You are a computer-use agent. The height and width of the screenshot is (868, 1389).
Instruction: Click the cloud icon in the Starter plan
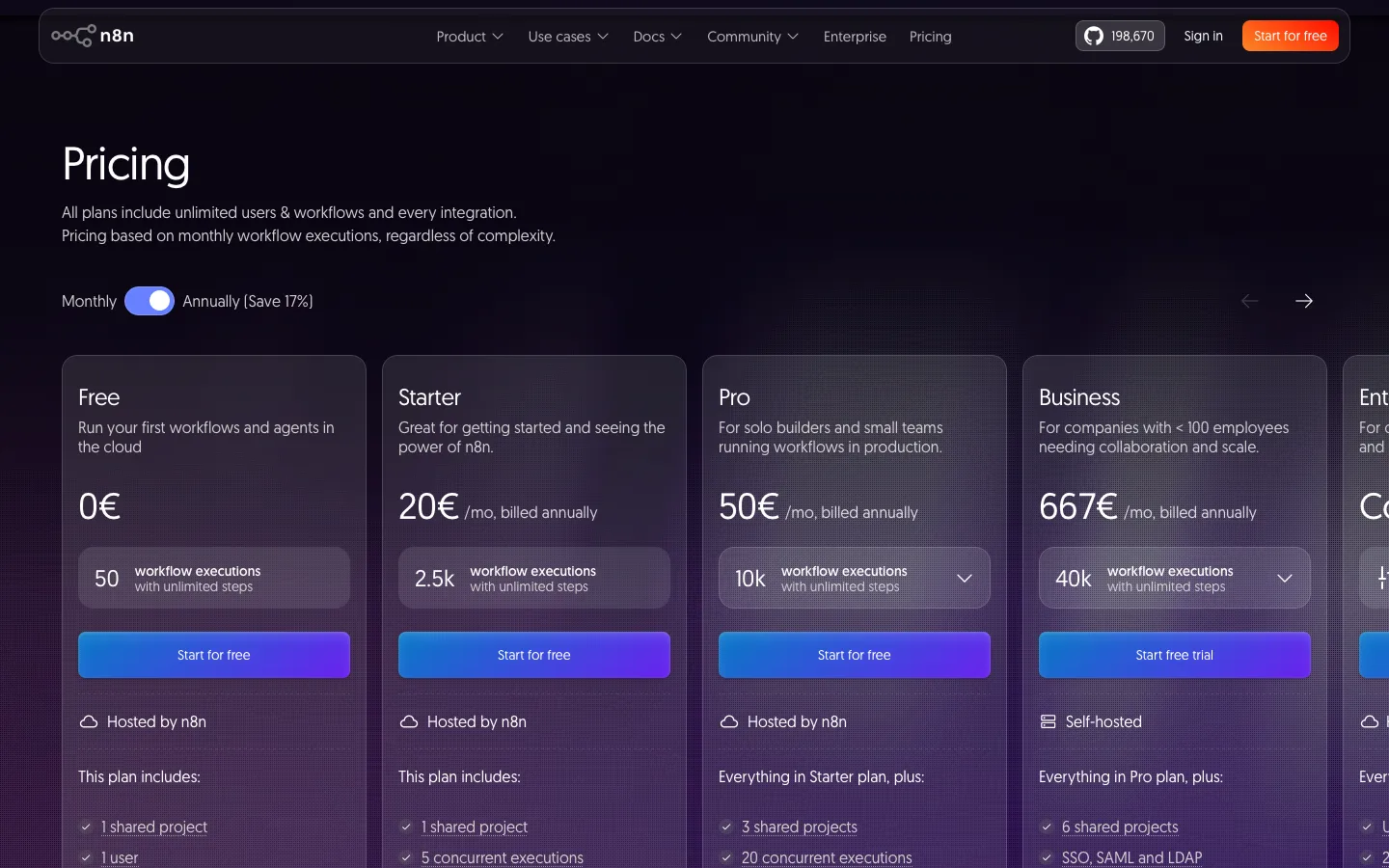click(x=409, y=721)
